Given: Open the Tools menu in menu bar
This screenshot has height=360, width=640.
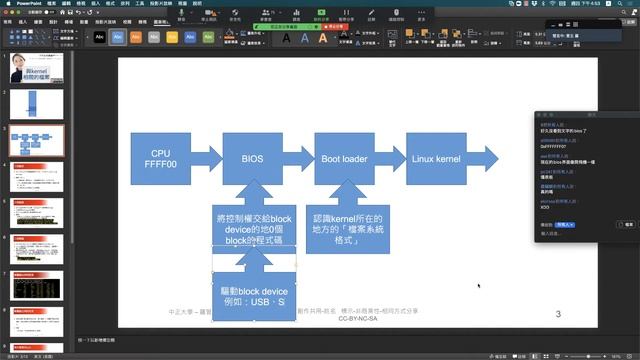Looking at the screenshot, I should coord(140,3).
